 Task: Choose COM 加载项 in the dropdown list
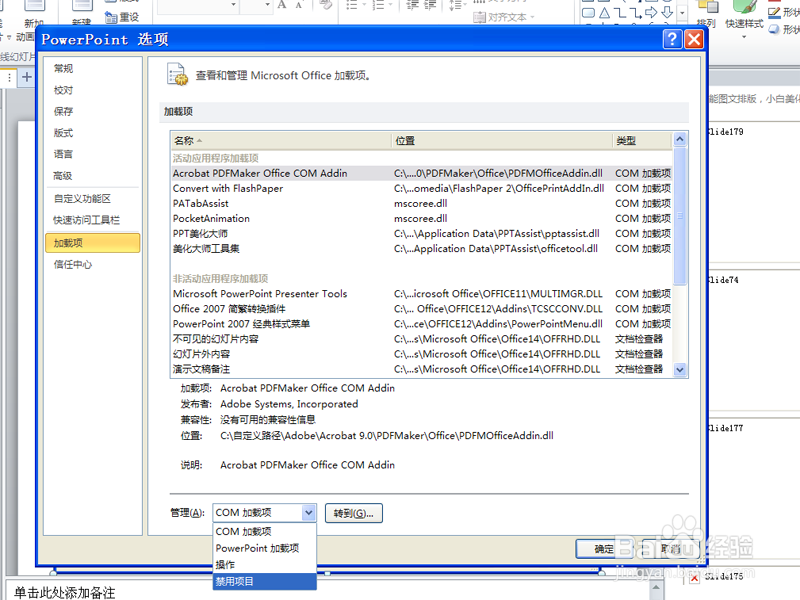click(264, 532)
